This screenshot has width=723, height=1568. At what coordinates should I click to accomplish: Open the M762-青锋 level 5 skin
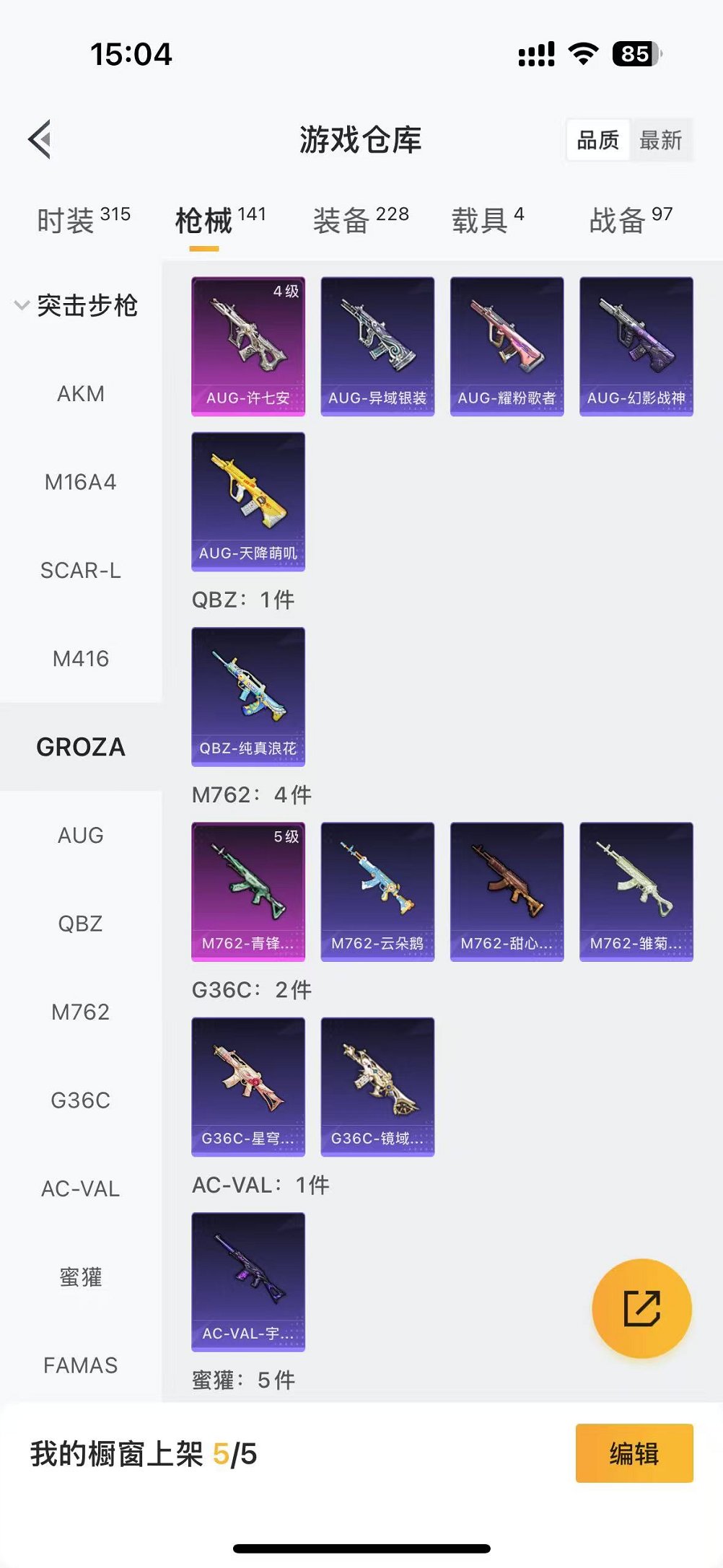(x=248, y=892)
